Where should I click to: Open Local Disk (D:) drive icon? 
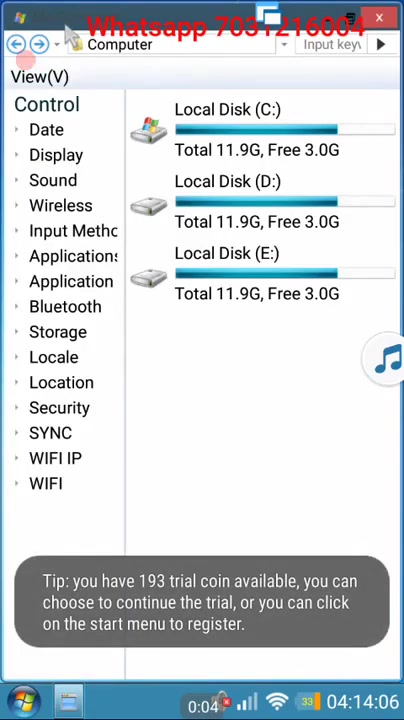coord(148,205)
